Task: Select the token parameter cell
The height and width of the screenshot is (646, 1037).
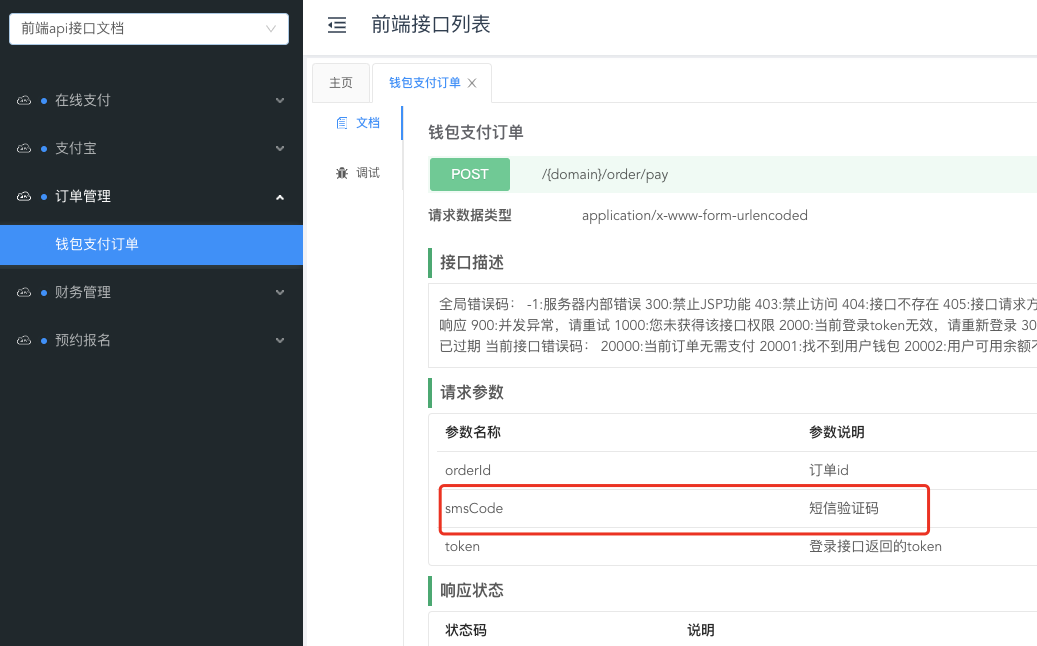Action: (462, 547)
